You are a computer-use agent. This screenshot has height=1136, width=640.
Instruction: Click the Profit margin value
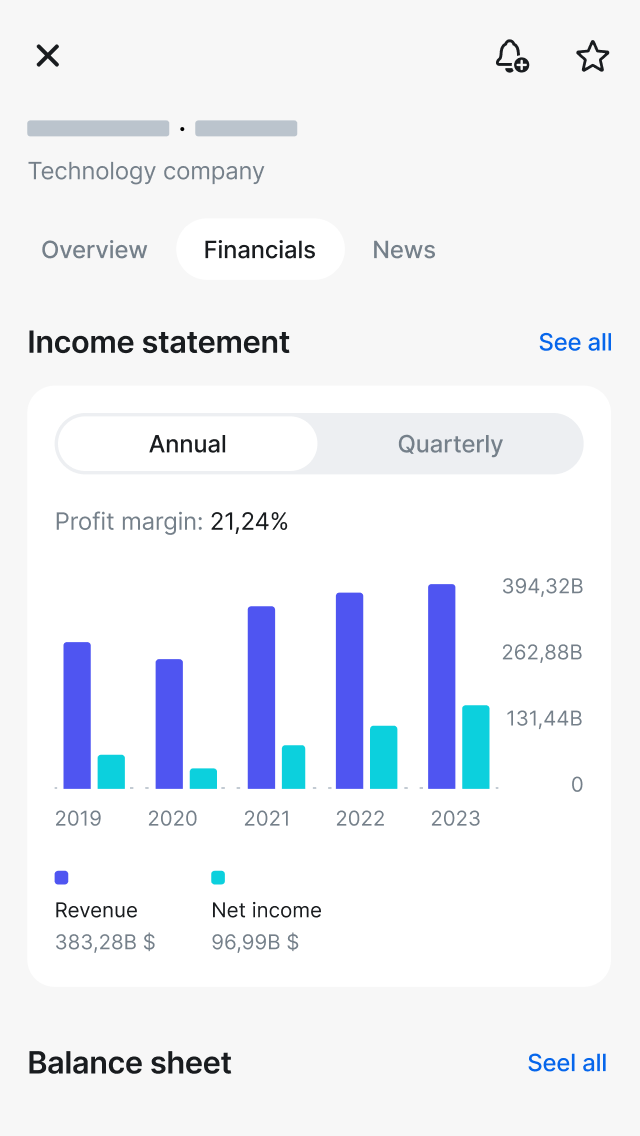click(x=249, y=521)
